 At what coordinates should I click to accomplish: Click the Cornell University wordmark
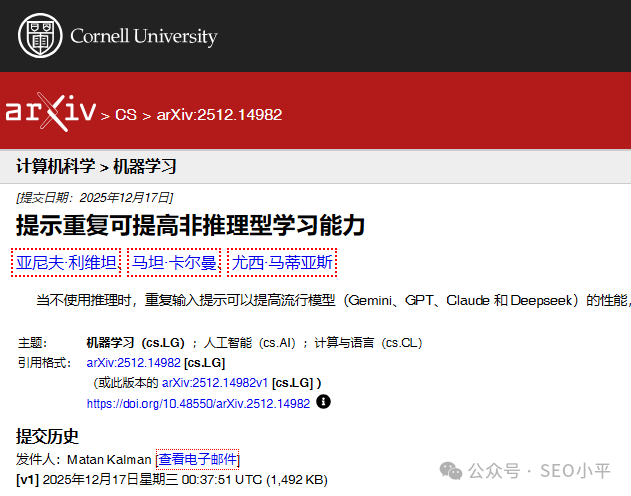pyautogui.click(x=143, y=37)
